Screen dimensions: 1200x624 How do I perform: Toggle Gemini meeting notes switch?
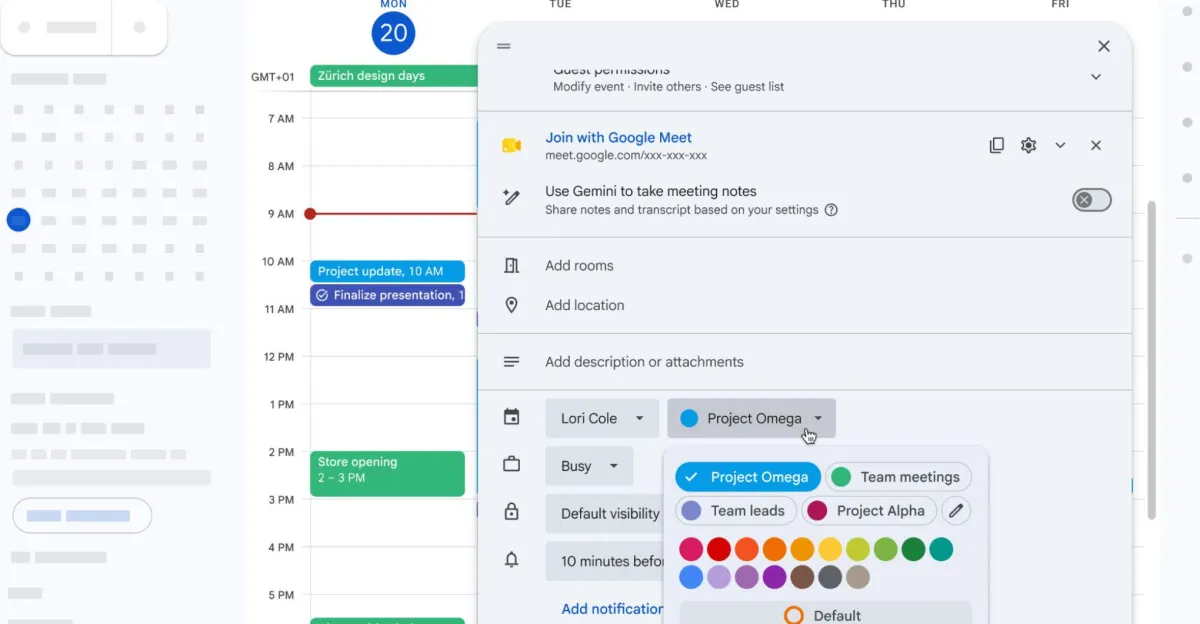coord(1091,200)
